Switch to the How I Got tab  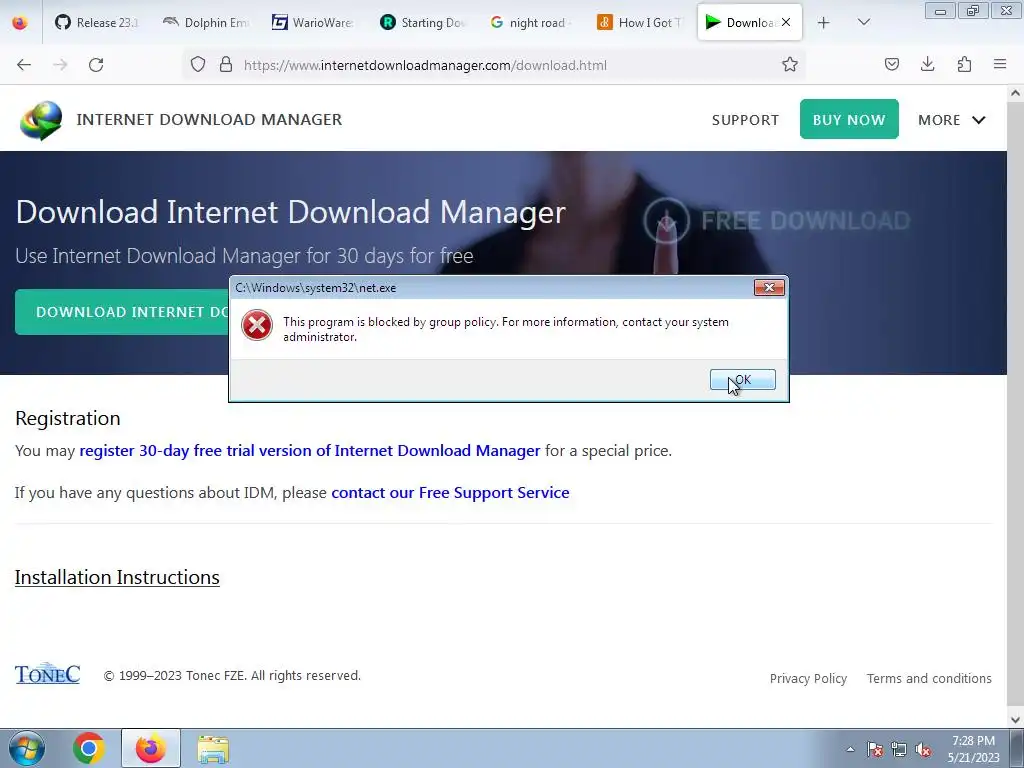639,23
